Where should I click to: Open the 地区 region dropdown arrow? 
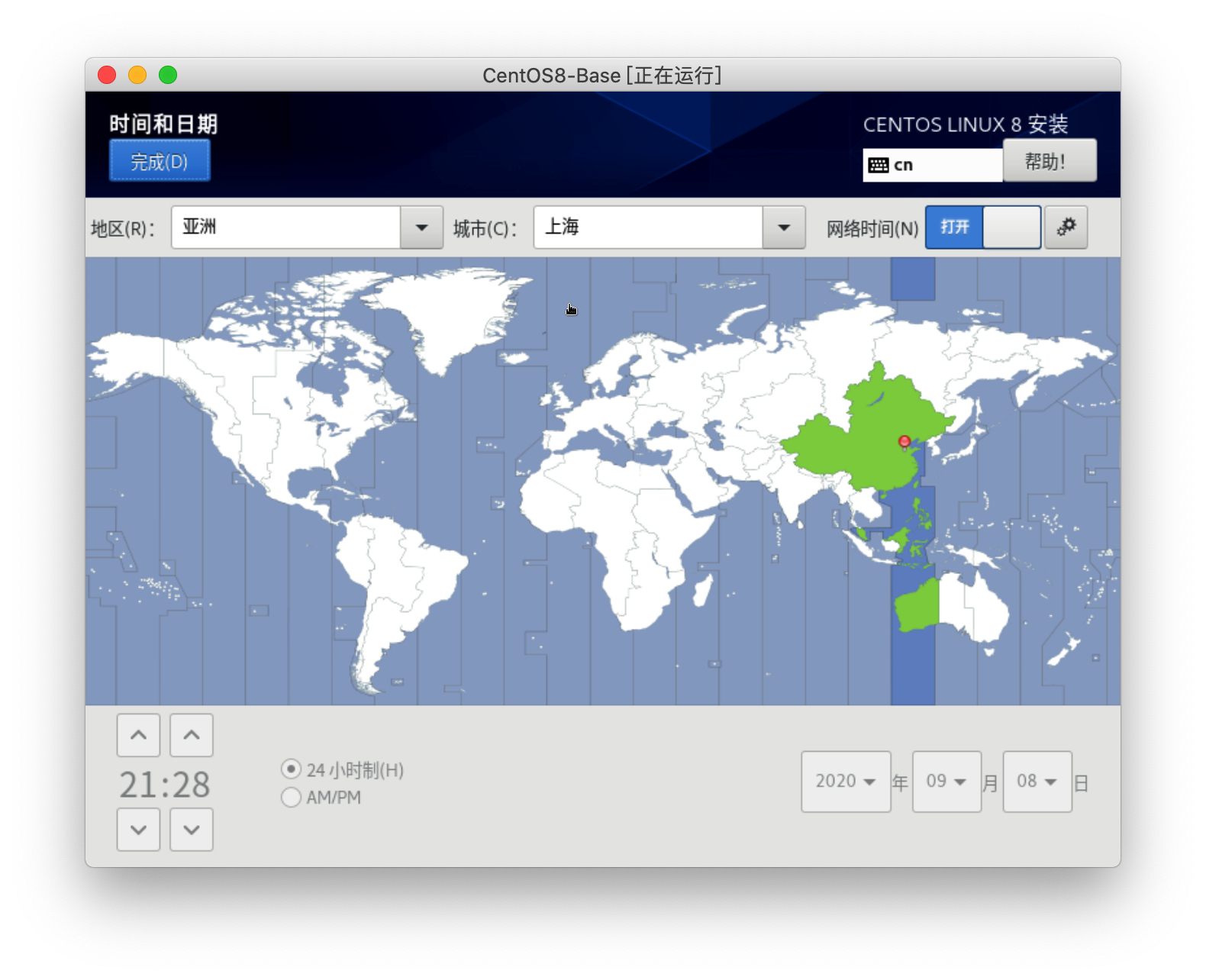pos(421,227)
